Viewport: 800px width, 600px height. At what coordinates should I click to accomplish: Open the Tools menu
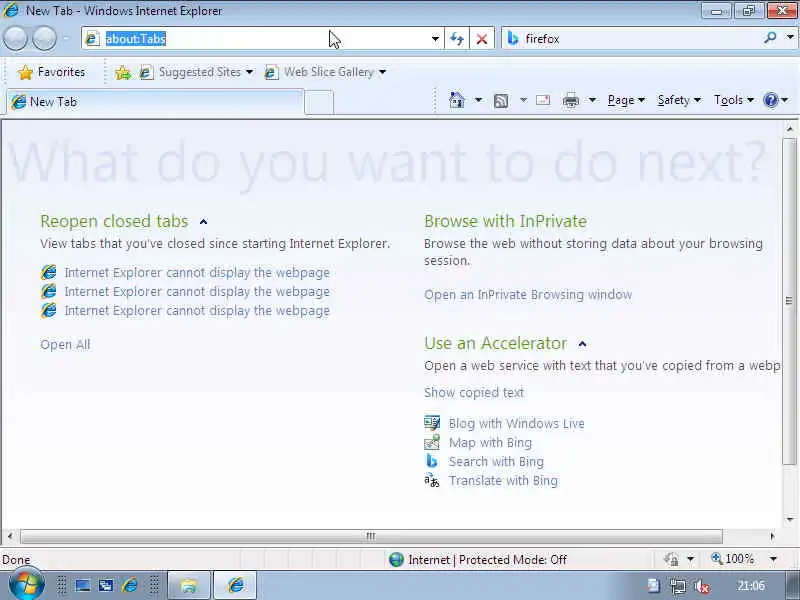click(734, 101)
